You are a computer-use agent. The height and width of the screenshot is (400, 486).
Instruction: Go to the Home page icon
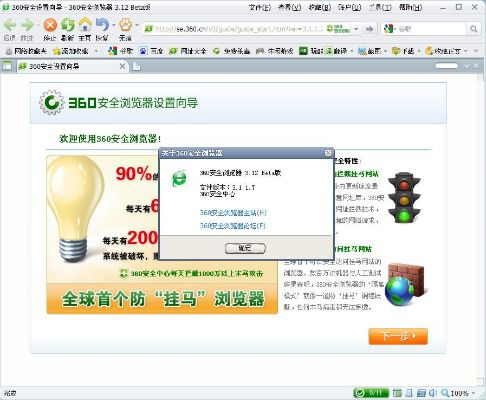(85, 24)
